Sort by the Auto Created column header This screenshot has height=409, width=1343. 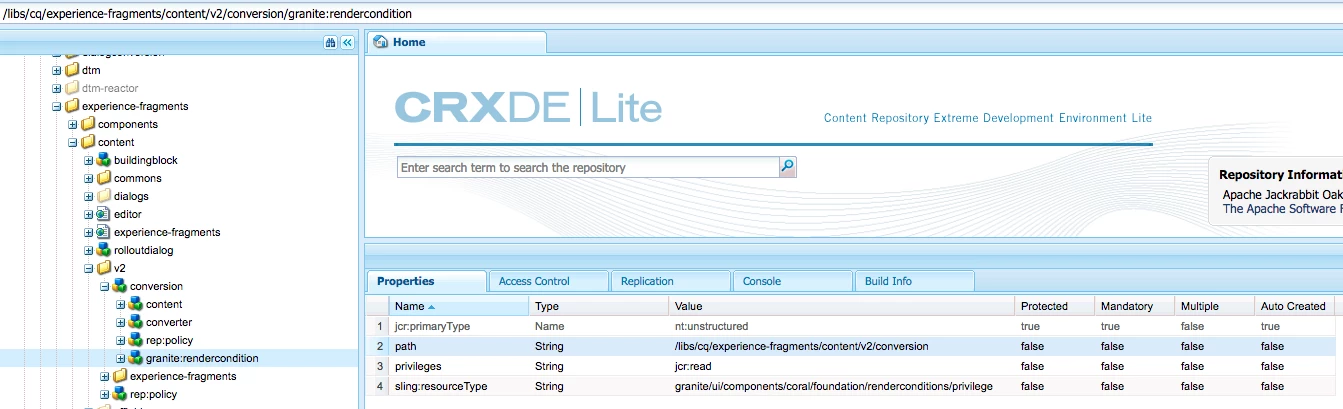coord(1294,306)
